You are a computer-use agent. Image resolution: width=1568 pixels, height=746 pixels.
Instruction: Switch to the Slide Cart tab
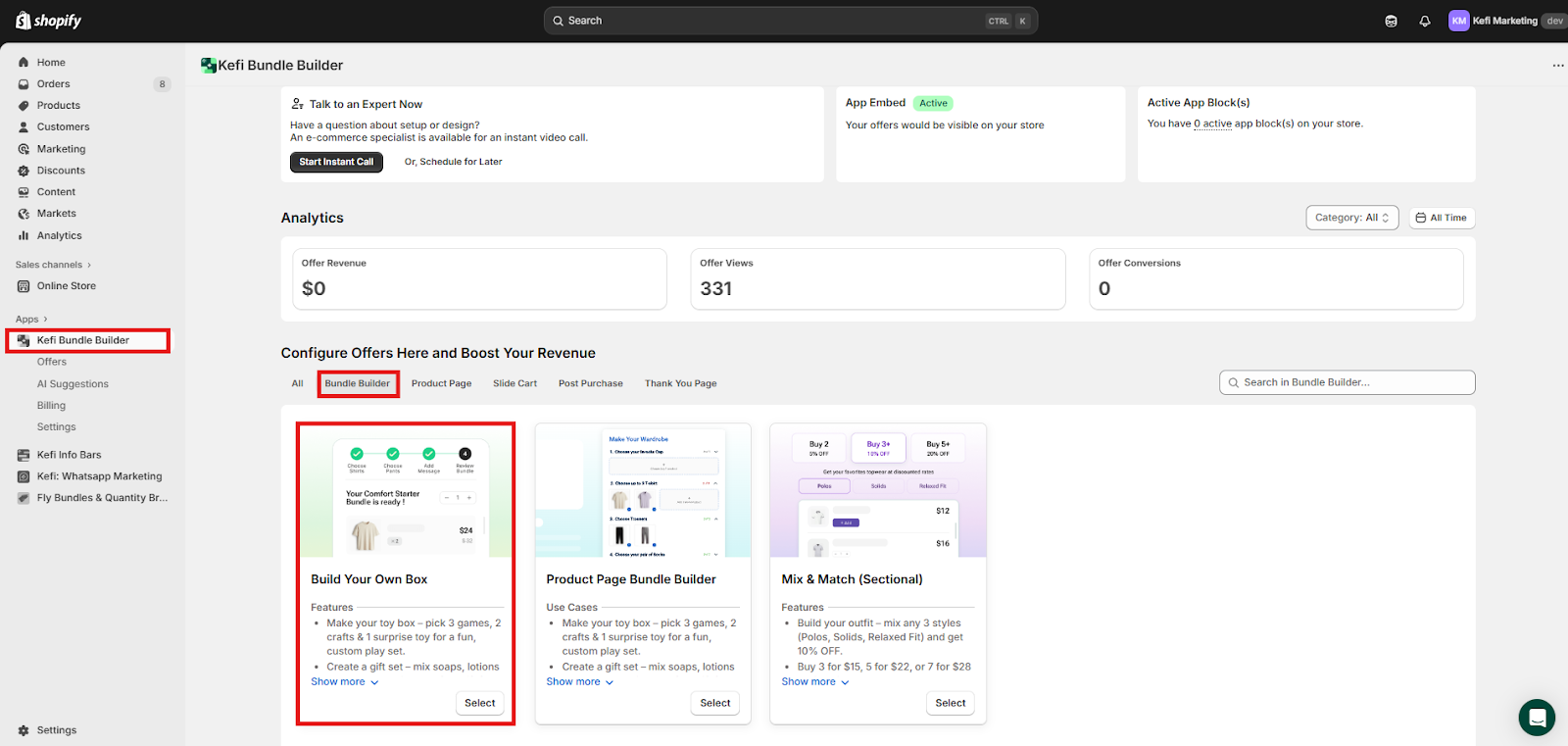pyautogui.click(x=514, y=383)
